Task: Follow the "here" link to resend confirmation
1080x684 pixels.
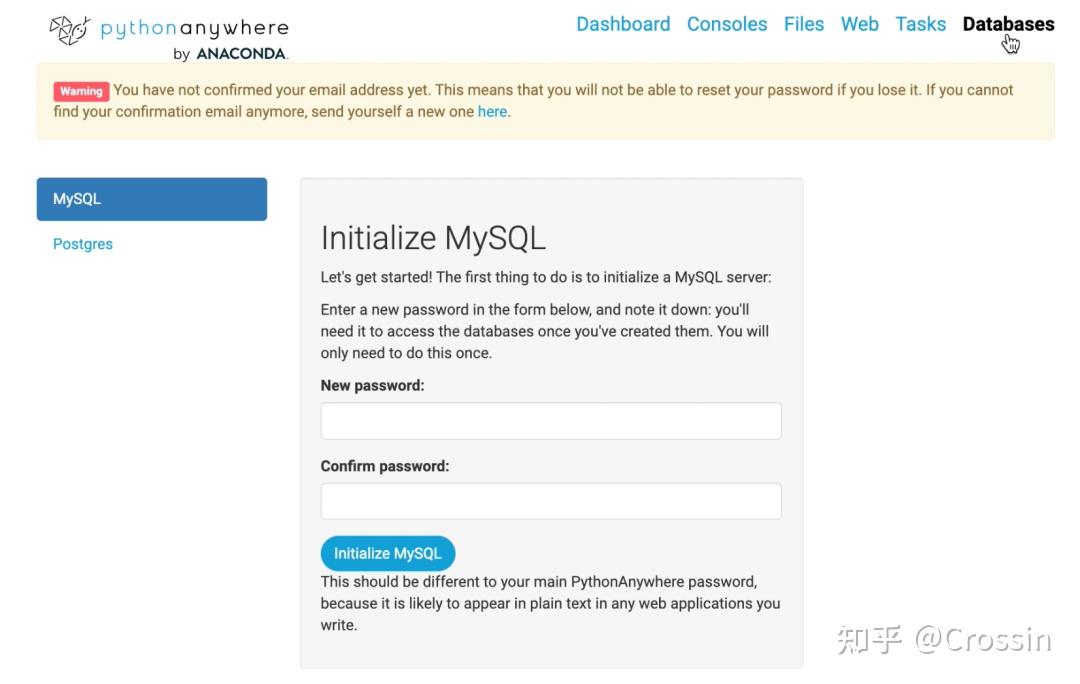Action: pos(492,112)
